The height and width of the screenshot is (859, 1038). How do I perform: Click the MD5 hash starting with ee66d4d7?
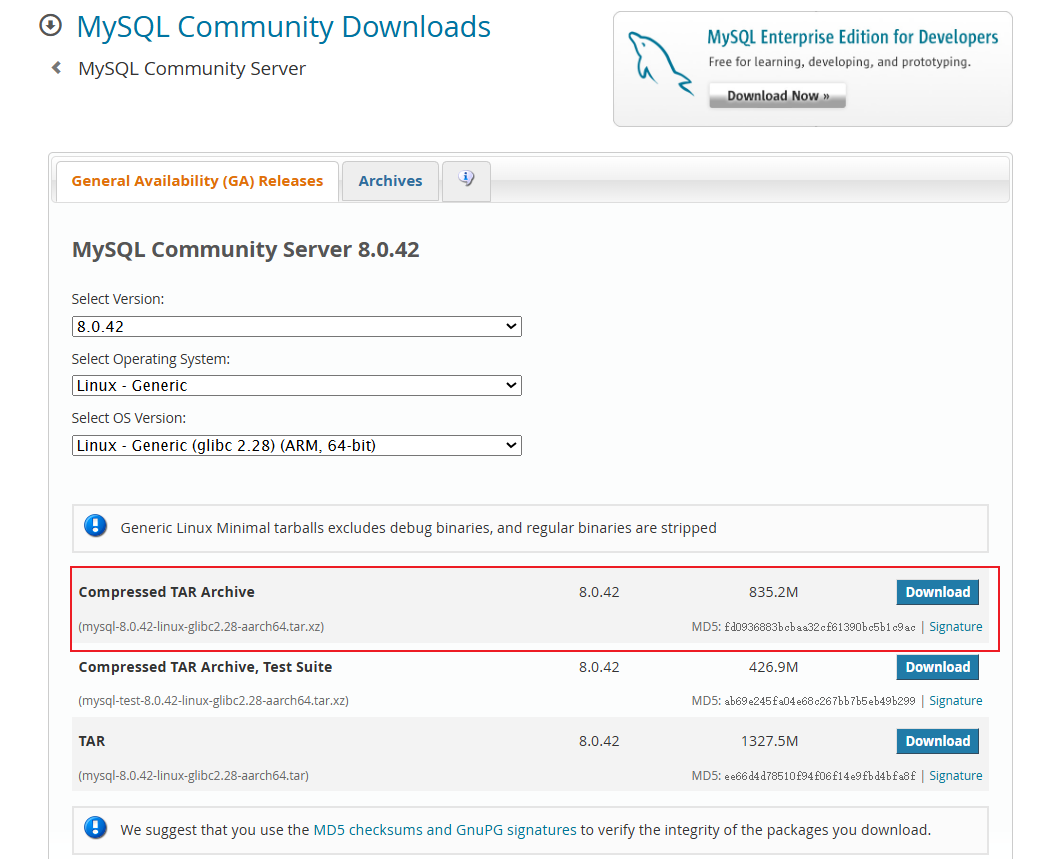[x=820, y=776]
